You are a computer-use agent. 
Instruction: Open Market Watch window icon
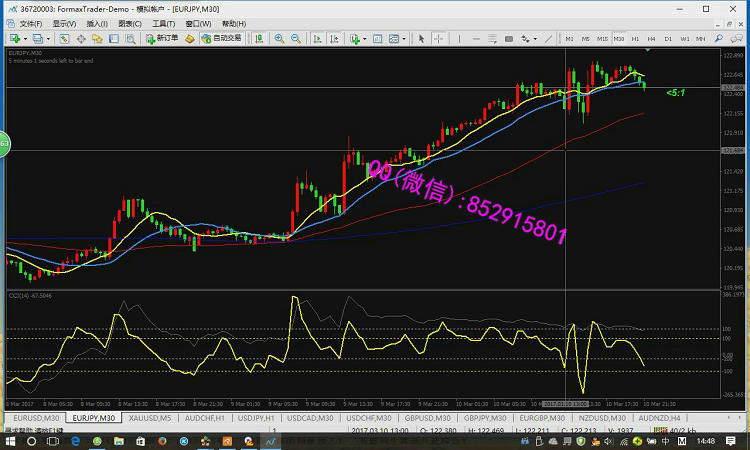tap(65, 38)
